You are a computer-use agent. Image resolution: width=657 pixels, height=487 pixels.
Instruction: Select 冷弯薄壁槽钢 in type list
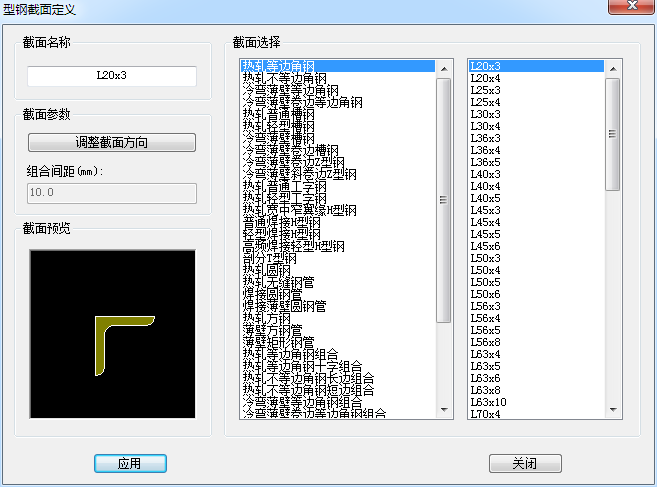[x=338, y=138]
